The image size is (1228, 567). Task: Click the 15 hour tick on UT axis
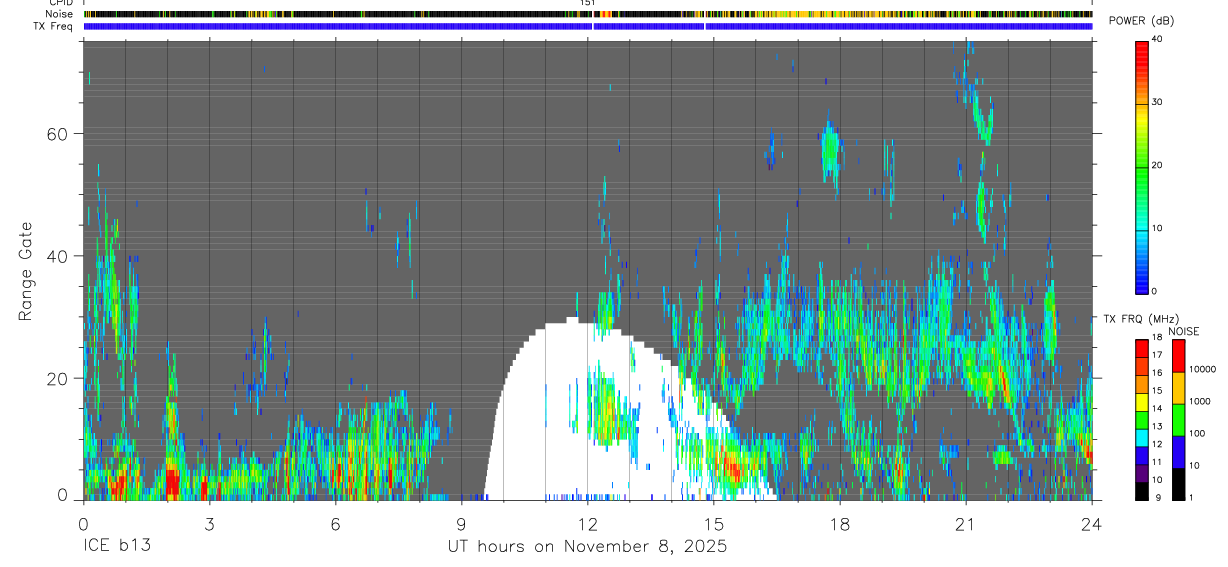coord(714,524)
